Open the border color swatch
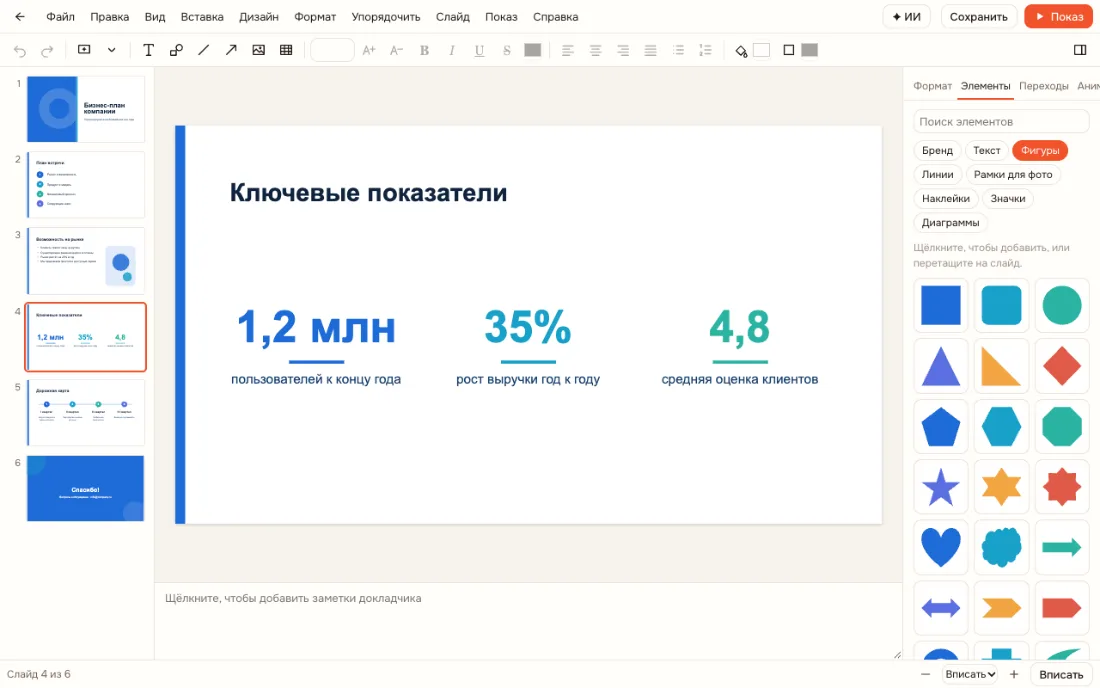 pos(810,50)
